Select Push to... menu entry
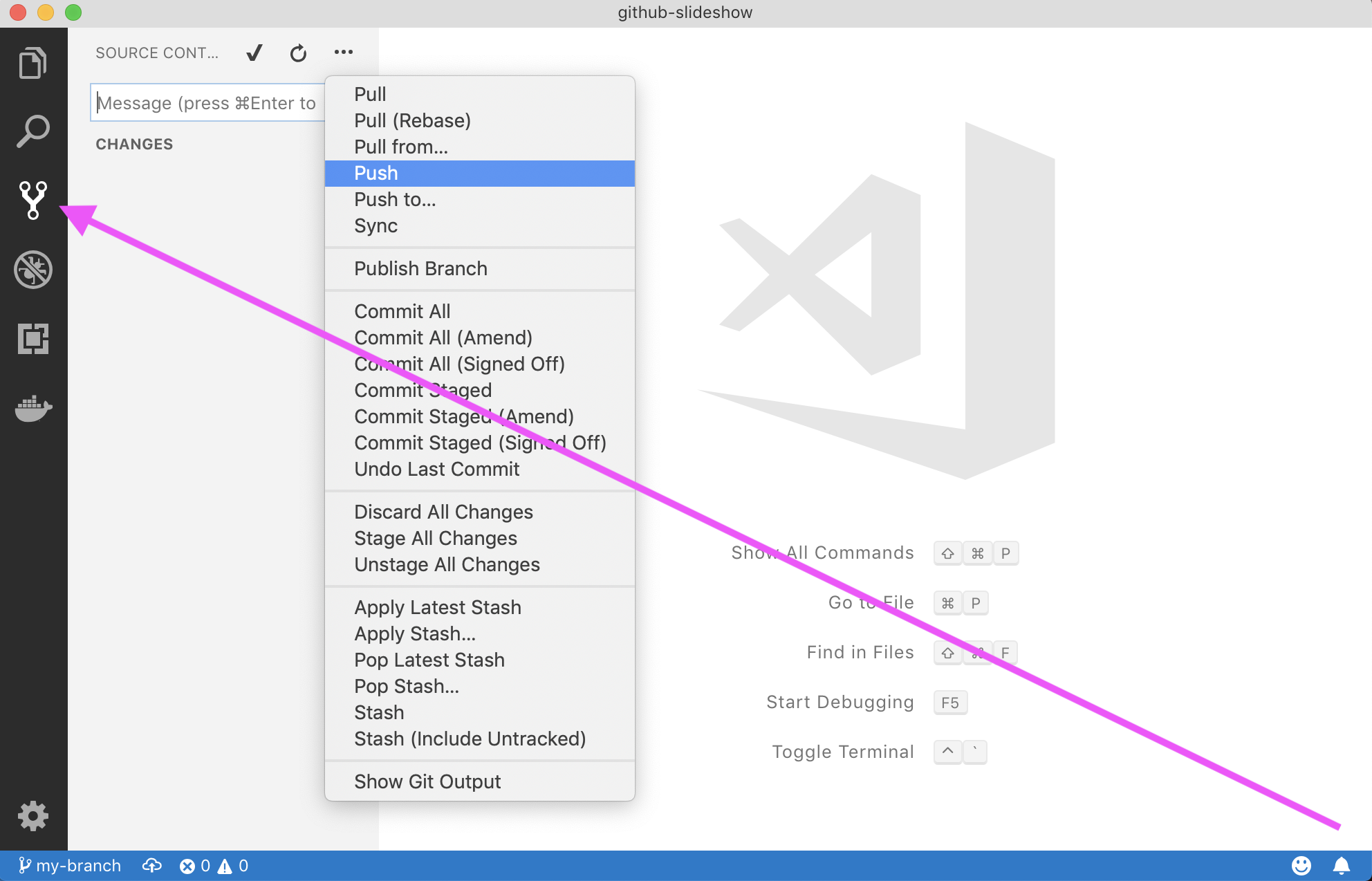This screenshot has height=881, width=1372. point(480,199)
